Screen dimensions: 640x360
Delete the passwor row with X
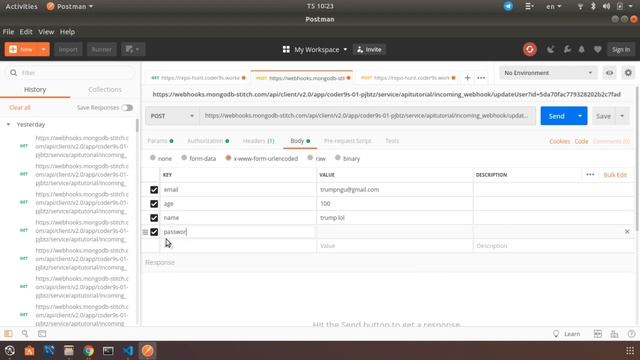tap(627, 231)
